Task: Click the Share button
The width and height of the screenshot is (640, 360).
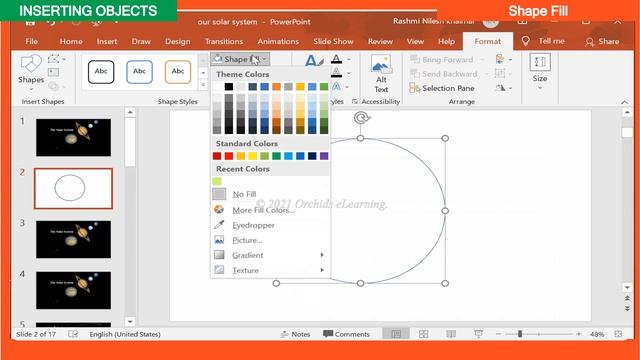Action: (x=602, y=41)
